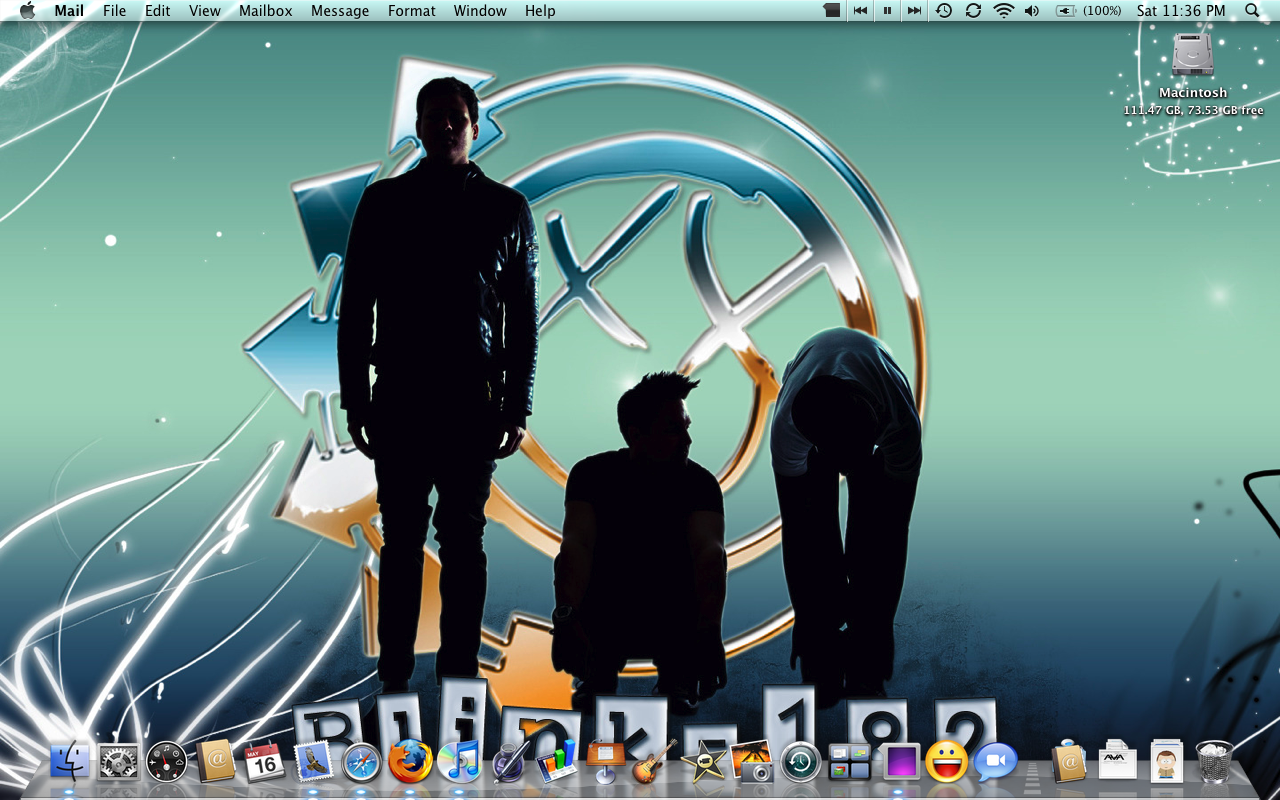This screenshot has height=800, width=1280.
Task: Open Time Machine dock icon
Action: (801, 762)
